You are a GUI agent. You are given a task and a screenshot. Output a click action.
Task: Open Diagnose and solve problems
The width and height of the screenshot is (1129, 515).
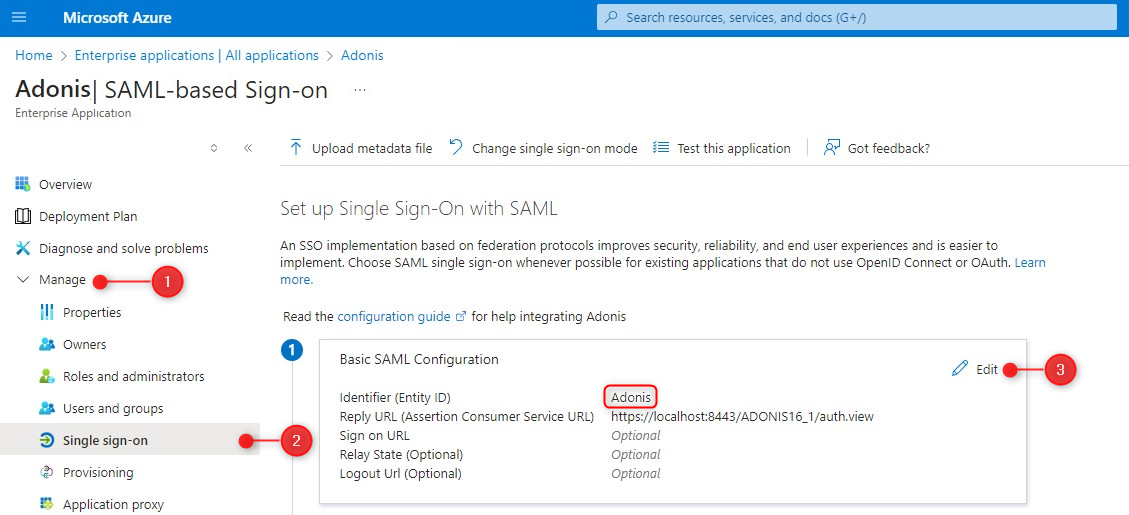point(124,248)
